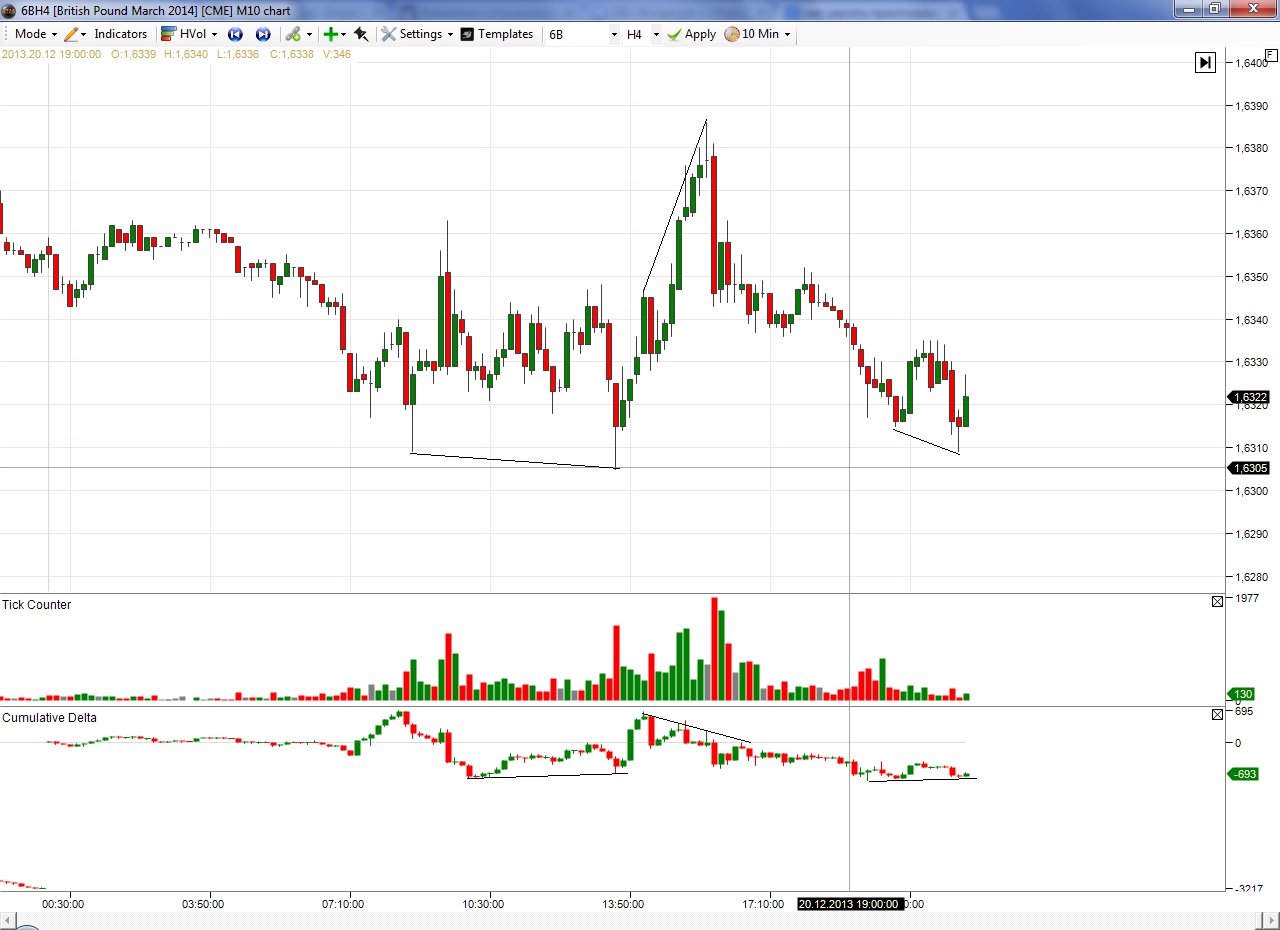Expand the 6B symbol dropdown arrow

614,34
